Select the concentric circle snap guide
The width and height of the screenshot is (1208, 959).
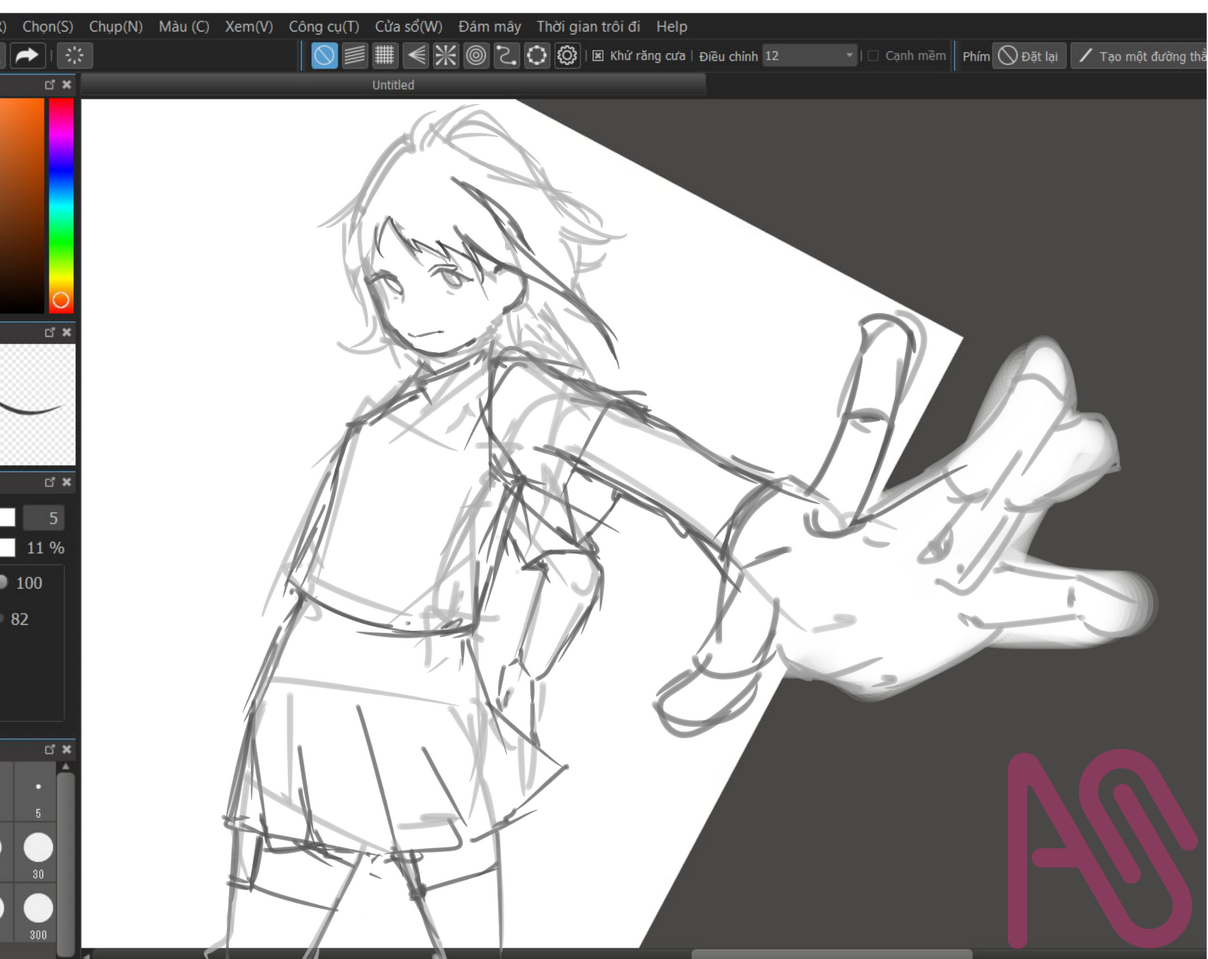click(x=476, y=56)
